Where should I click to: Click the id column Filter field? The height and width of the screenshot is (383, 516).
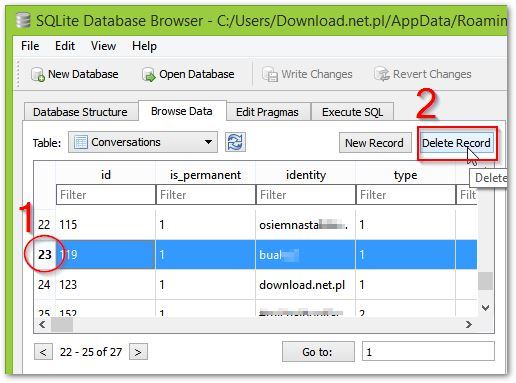(105, 195)
